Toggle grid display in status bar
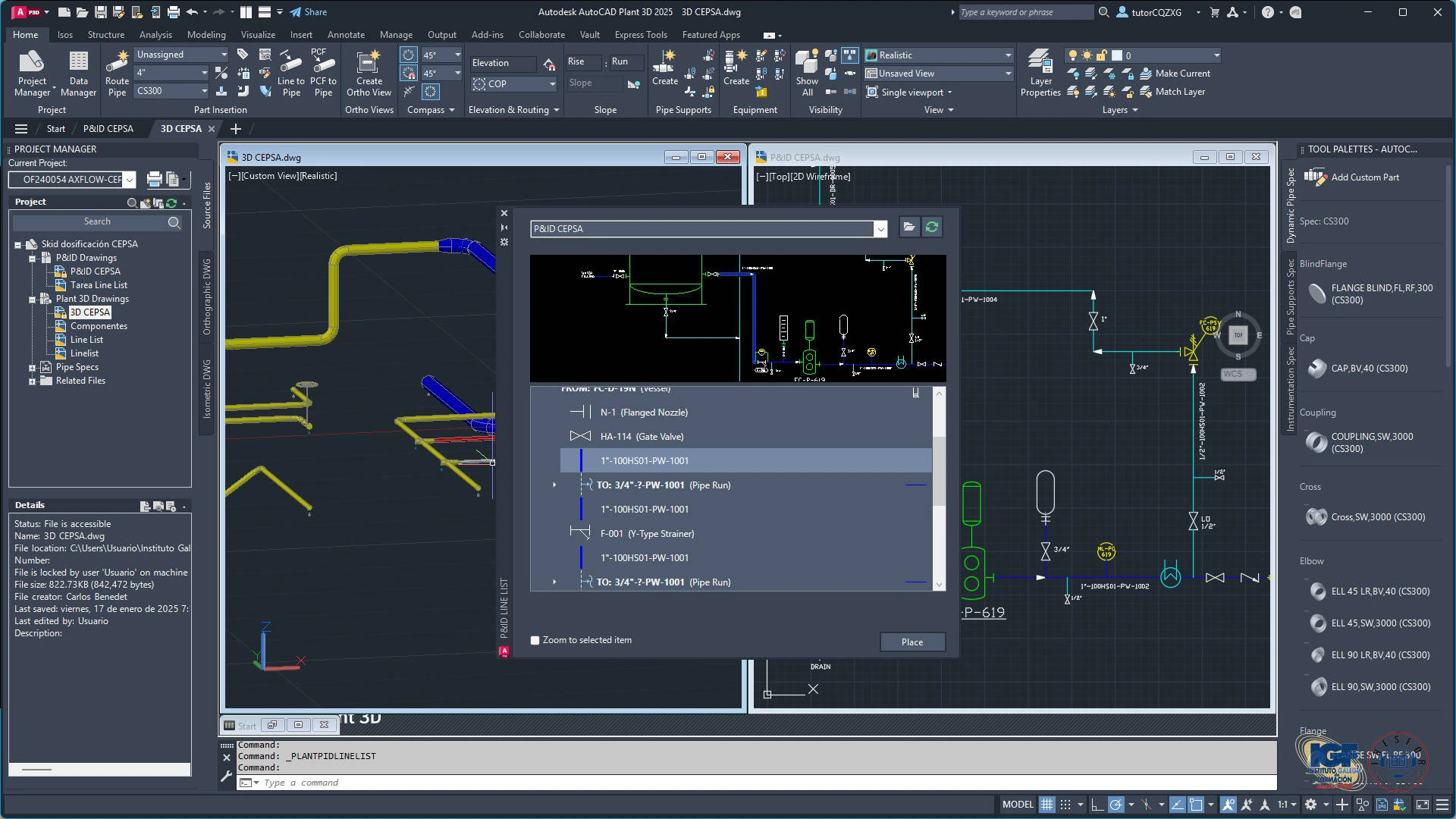The image size is (1456, 819). coord(1046,805)
